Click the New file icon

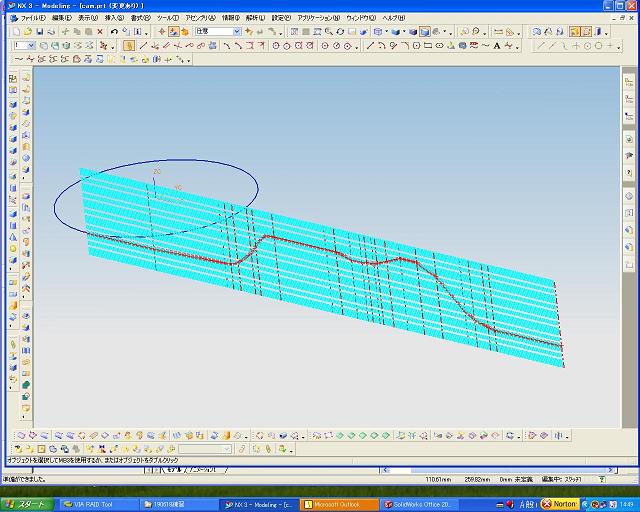(17, 32)
